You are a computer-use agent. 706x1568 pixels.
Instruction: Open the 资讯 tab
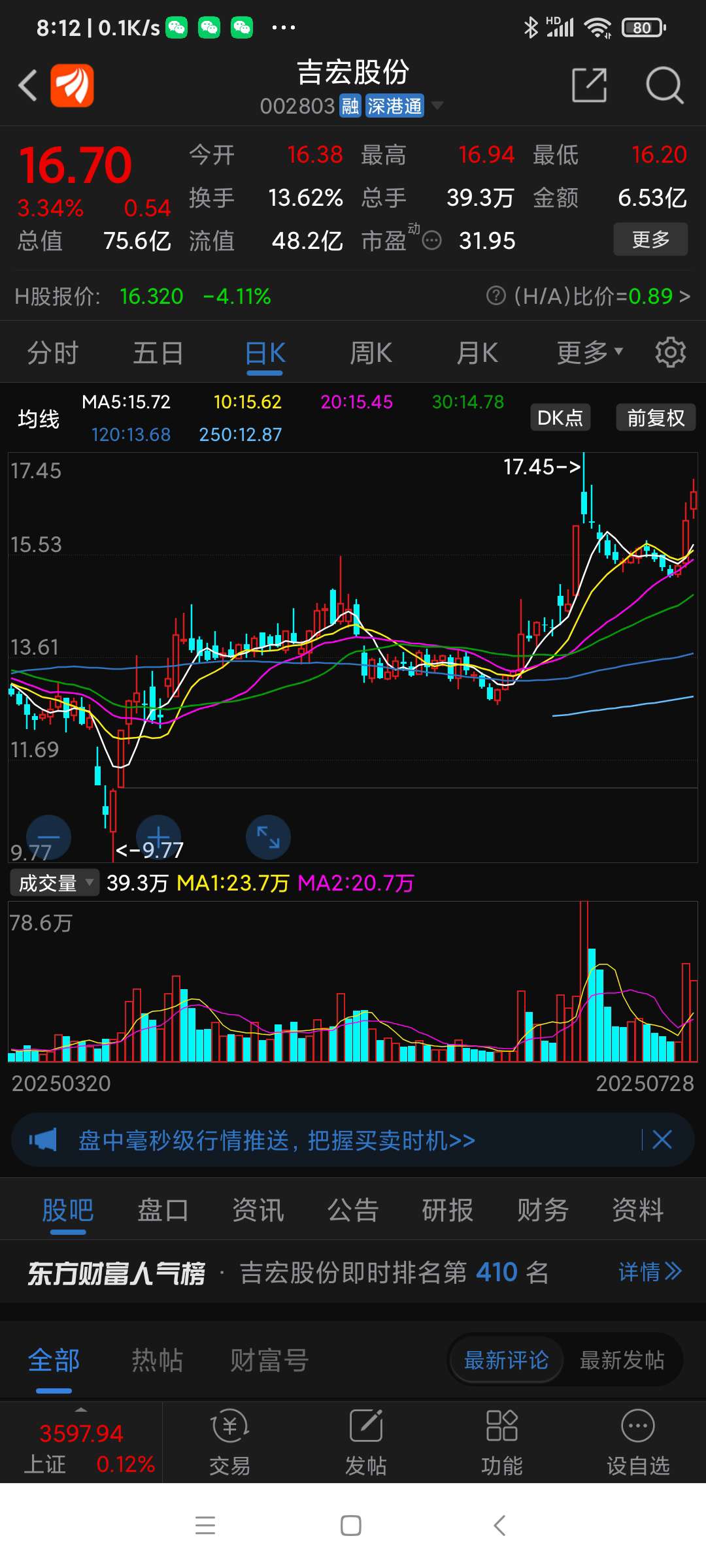258,1209
